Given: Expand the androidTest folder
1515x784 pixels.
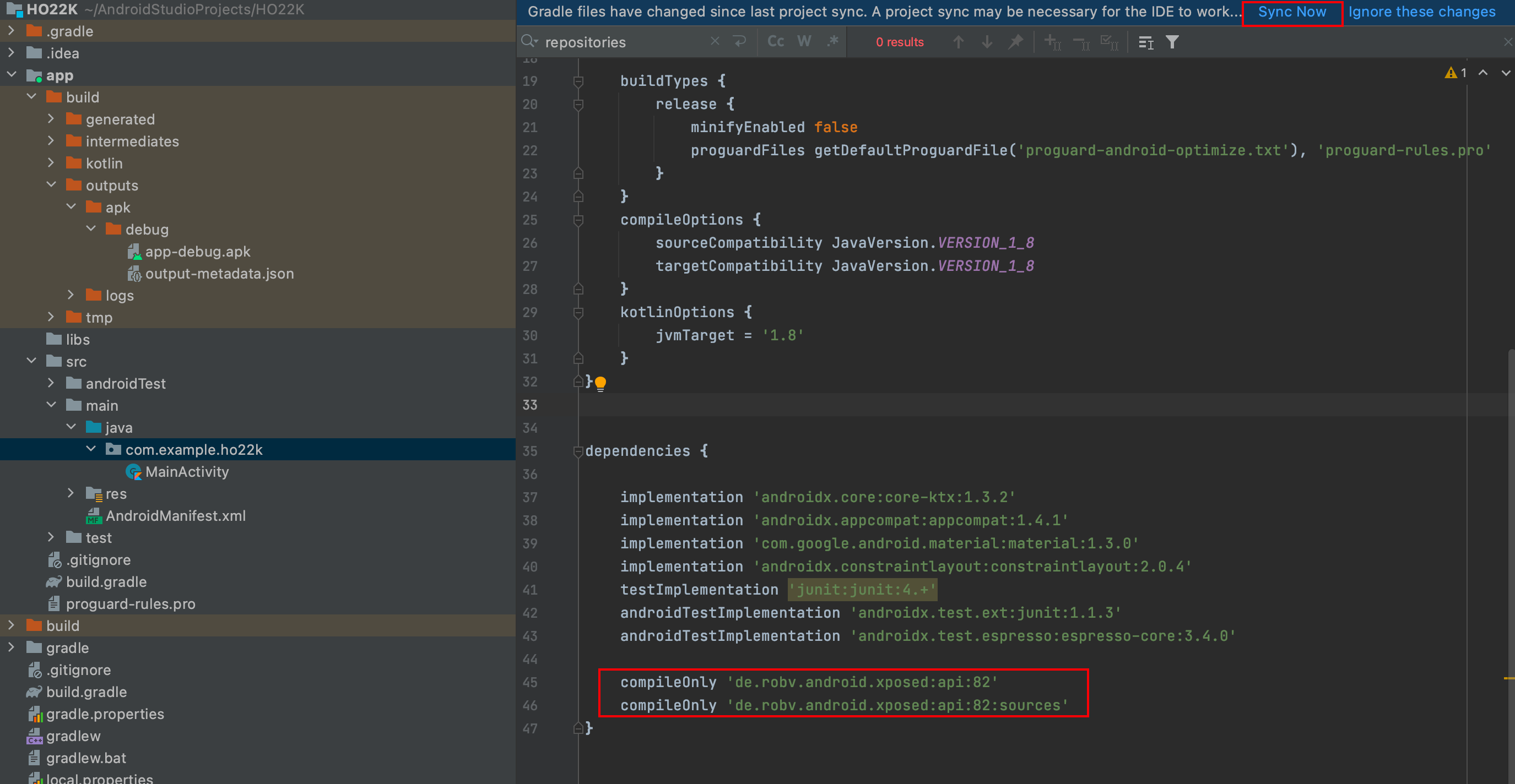Looking at the screenshot, I should [51, 383].
